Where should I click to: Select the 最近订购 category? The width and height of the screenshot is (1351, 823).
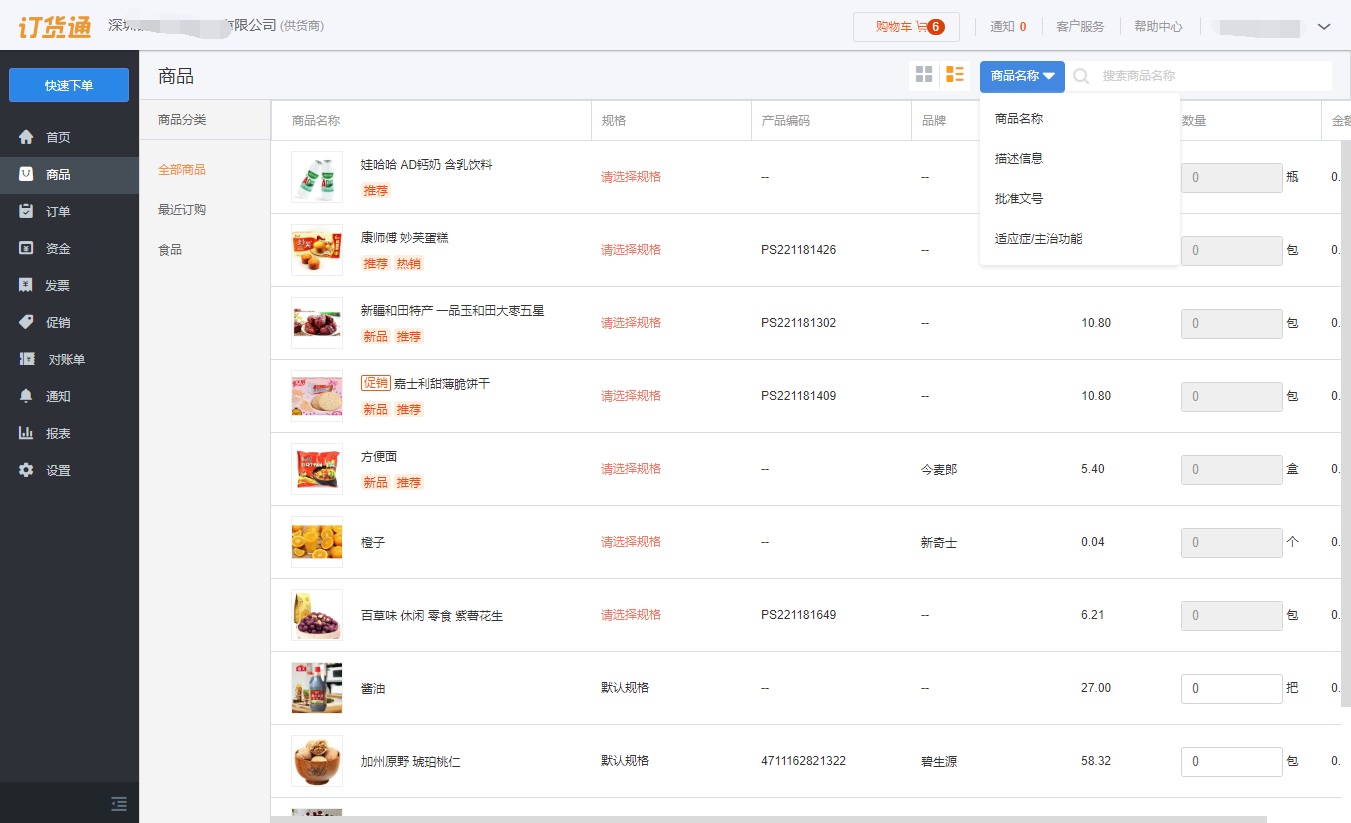(x=182, y=210)
